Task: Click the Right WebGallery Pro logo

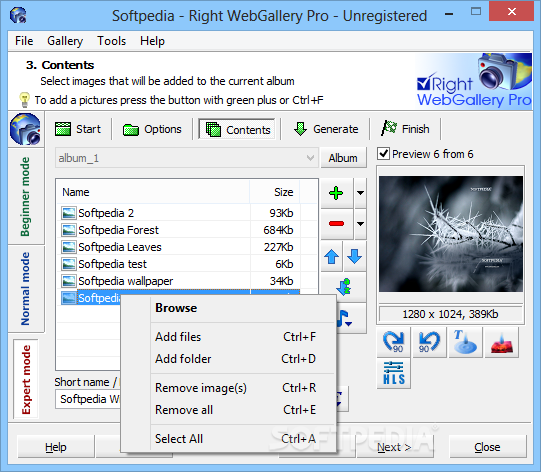Action: pos(474,81)
